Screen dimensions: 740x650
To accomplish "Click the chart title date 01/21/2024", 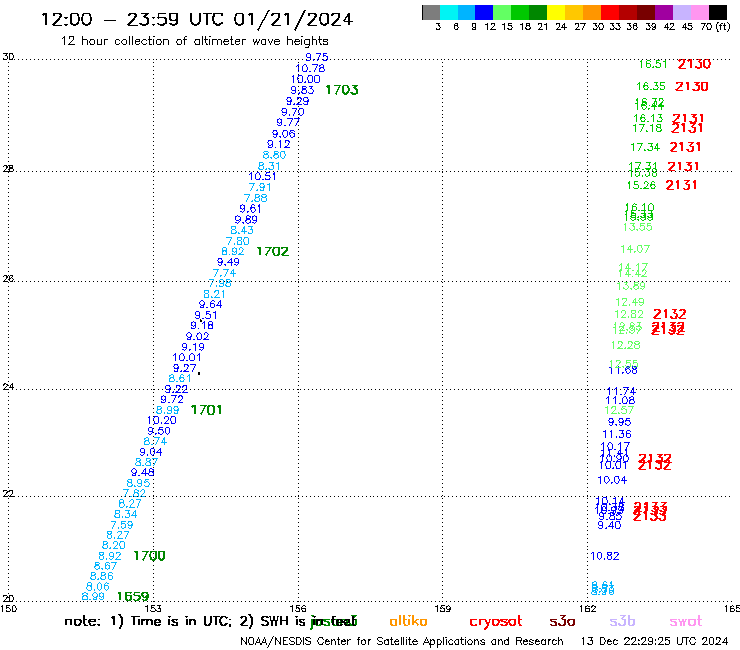I will [x=293, y=19].
